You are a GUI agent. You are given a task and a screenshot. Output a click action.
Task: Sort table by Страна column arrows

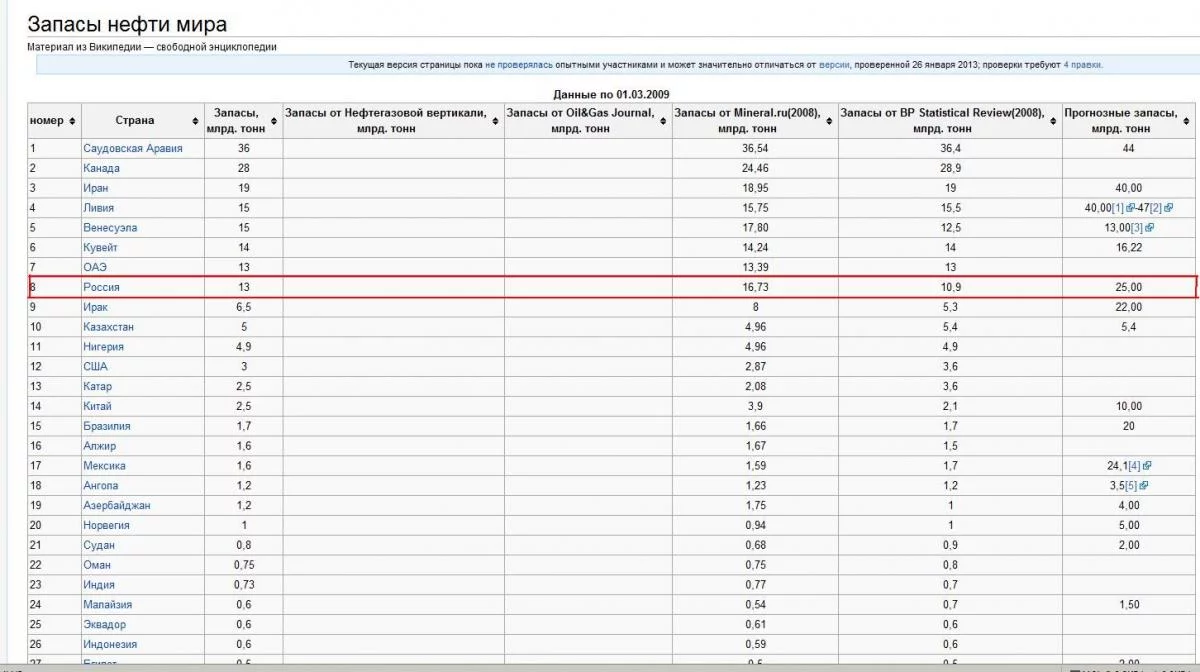[193, 121]
